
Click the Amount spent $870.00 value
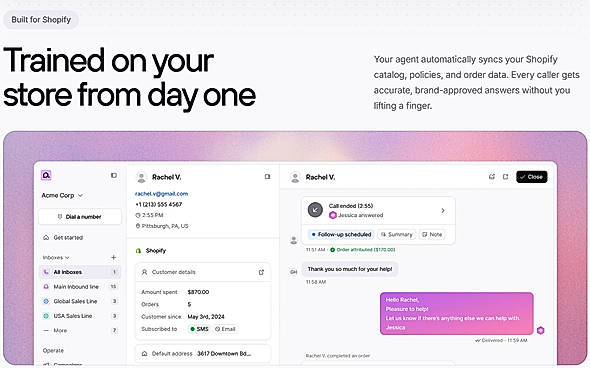click(198, 292)
